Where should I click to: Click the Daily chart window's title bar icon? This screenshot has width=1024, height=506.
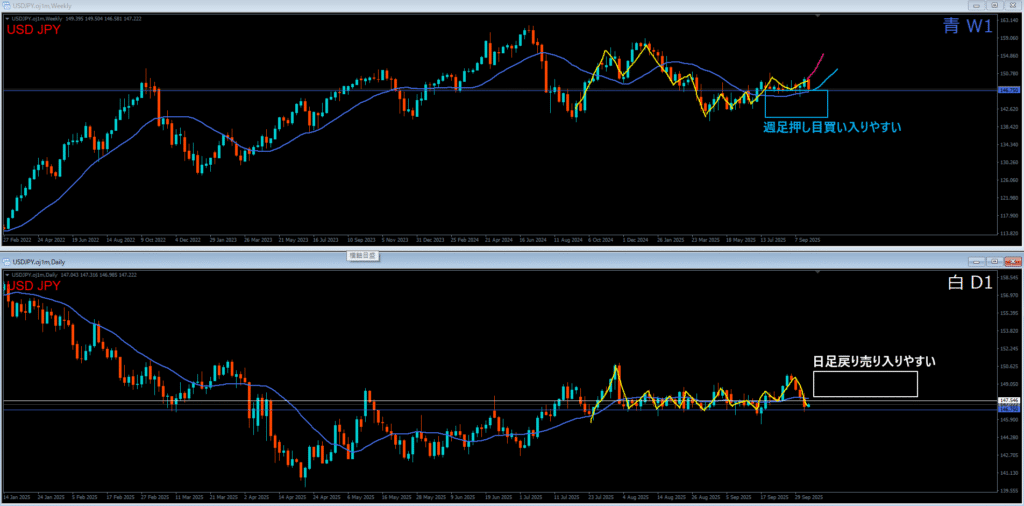(6, 261)
